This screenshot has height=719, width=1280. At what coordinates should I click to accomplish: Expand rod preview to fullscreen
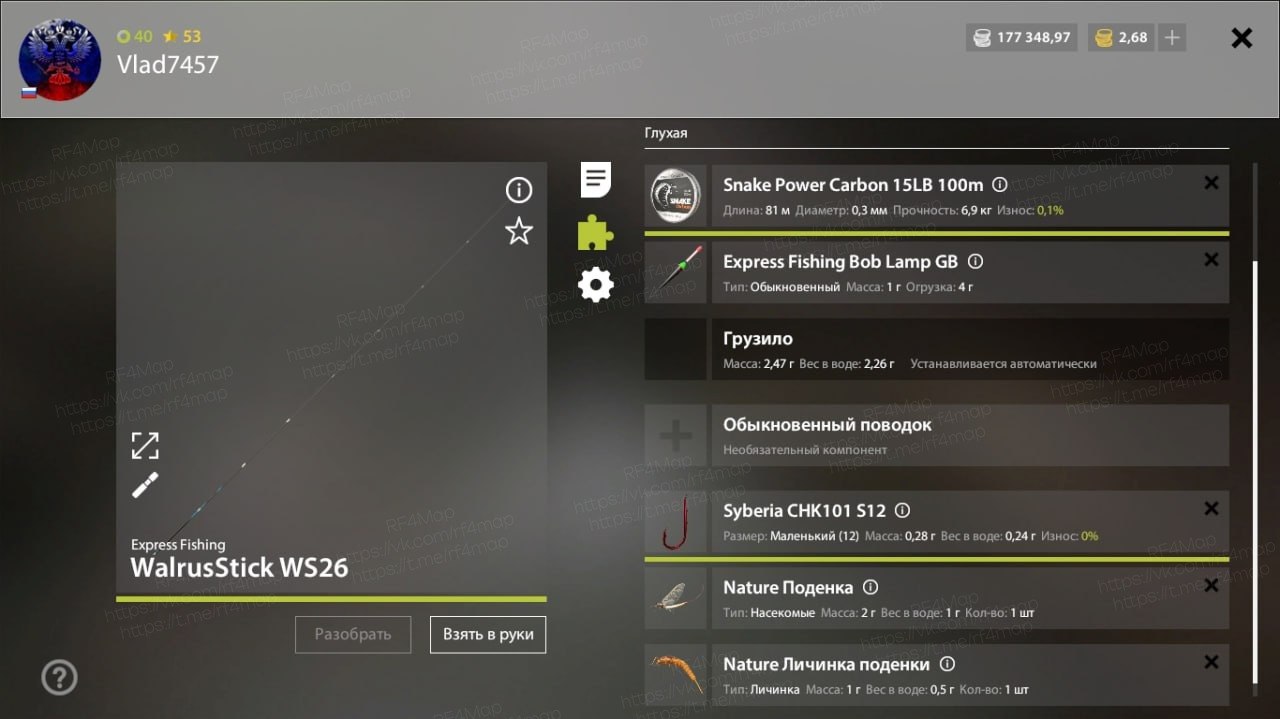point(145,445)
